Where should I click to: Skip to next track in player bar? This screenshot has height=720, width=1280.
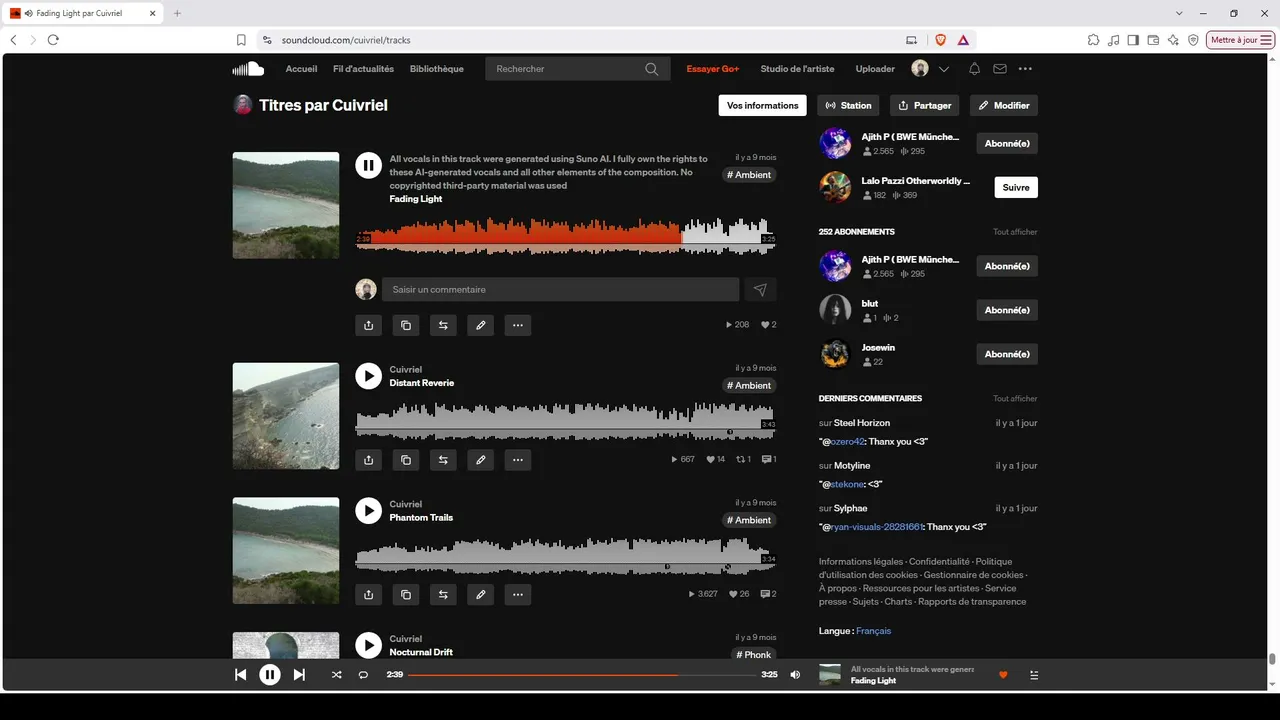pyautogui.click(x=299, y=675)
